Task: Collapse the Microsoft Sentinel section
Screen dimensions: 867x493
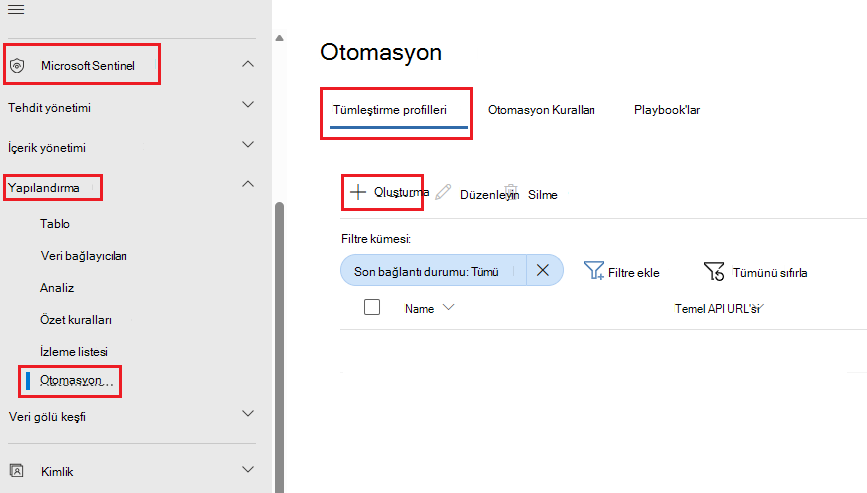Action: click(x=248, y=64)
